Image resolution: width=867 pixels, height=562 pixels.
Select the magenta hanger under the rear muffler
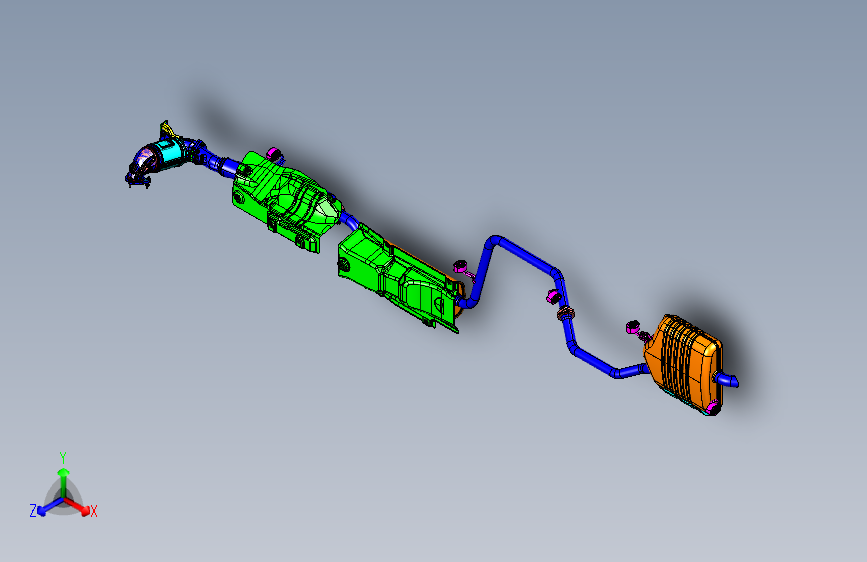click(x=713, y=408)
